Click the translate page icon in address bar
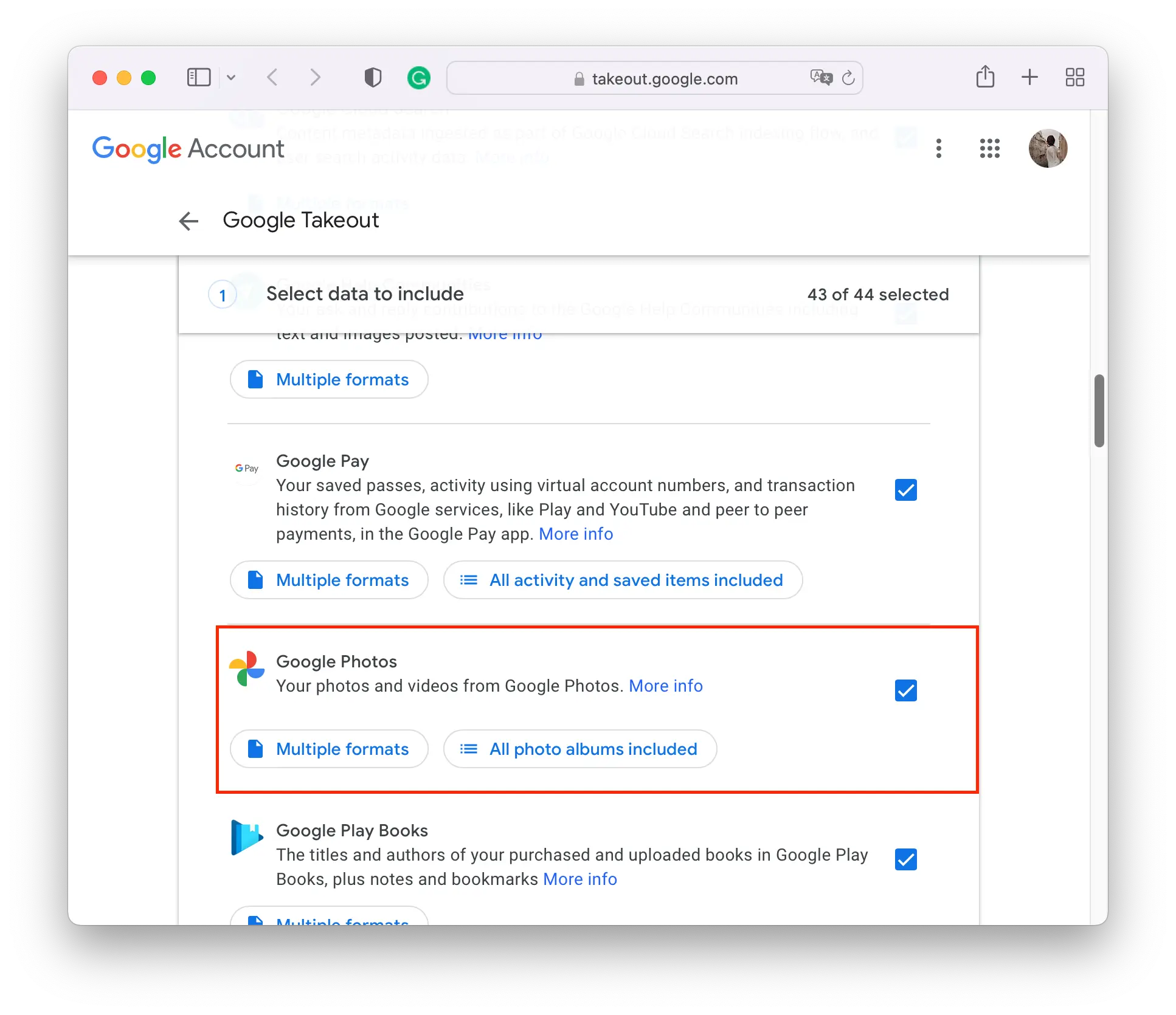The width and height of the screenshot is (1176, 1015). [x=821, y=78]
